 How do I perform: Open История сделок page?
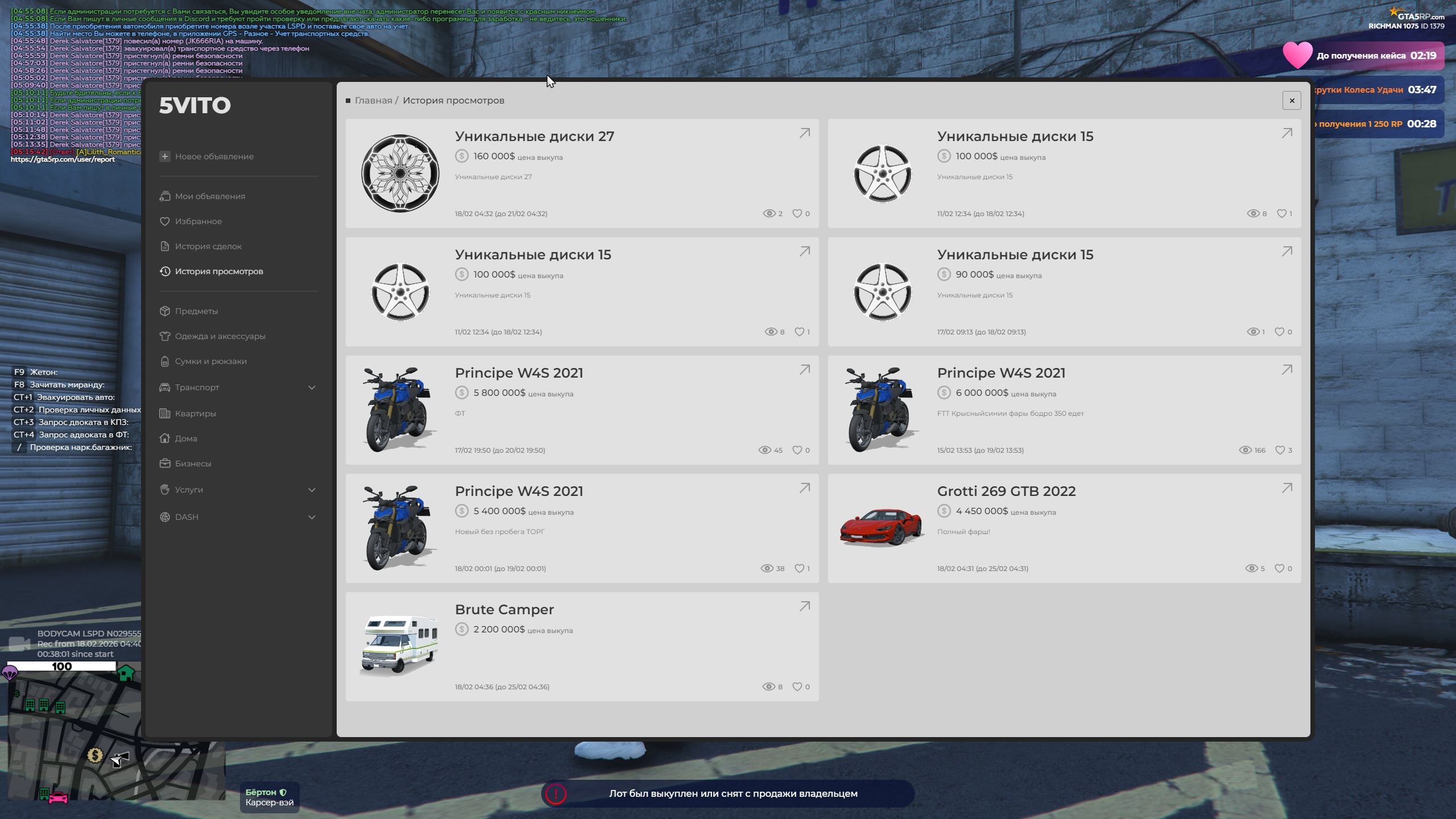tap(208, 246)
